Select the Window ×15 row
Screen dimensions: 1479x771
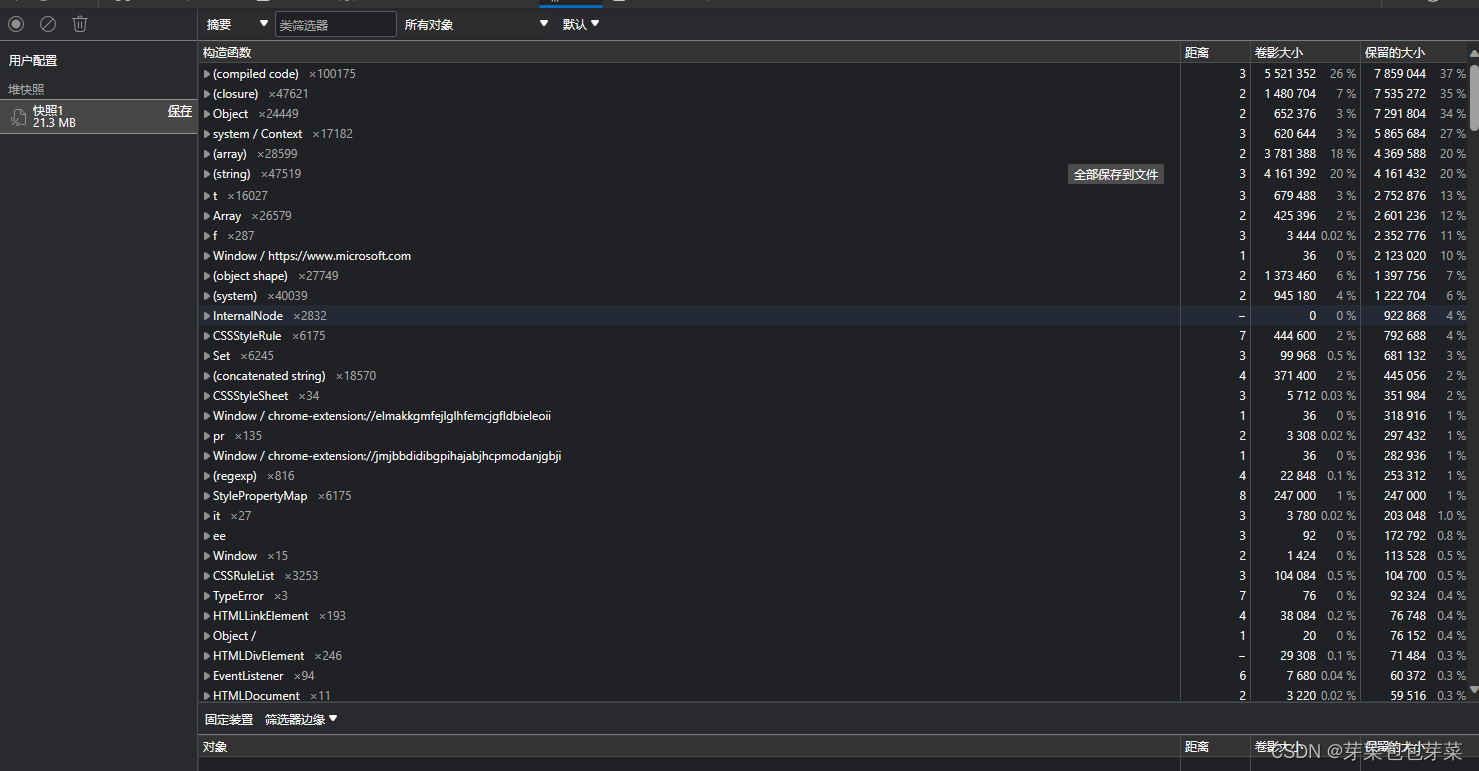833,556
